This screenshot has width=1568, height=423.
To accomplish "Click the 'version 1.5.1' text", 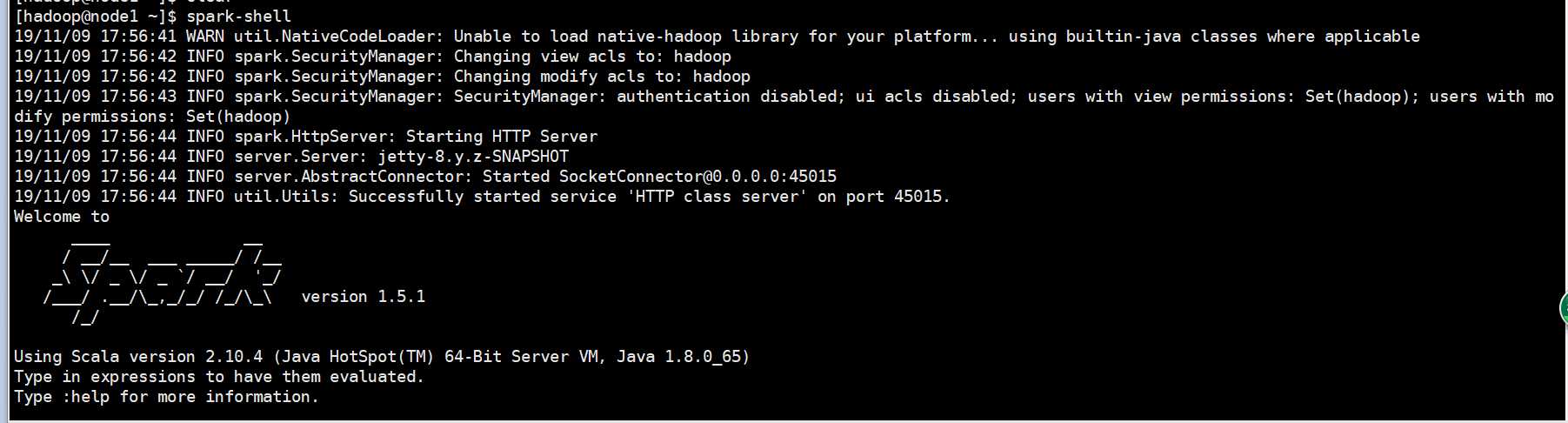I will click(364, 297).
